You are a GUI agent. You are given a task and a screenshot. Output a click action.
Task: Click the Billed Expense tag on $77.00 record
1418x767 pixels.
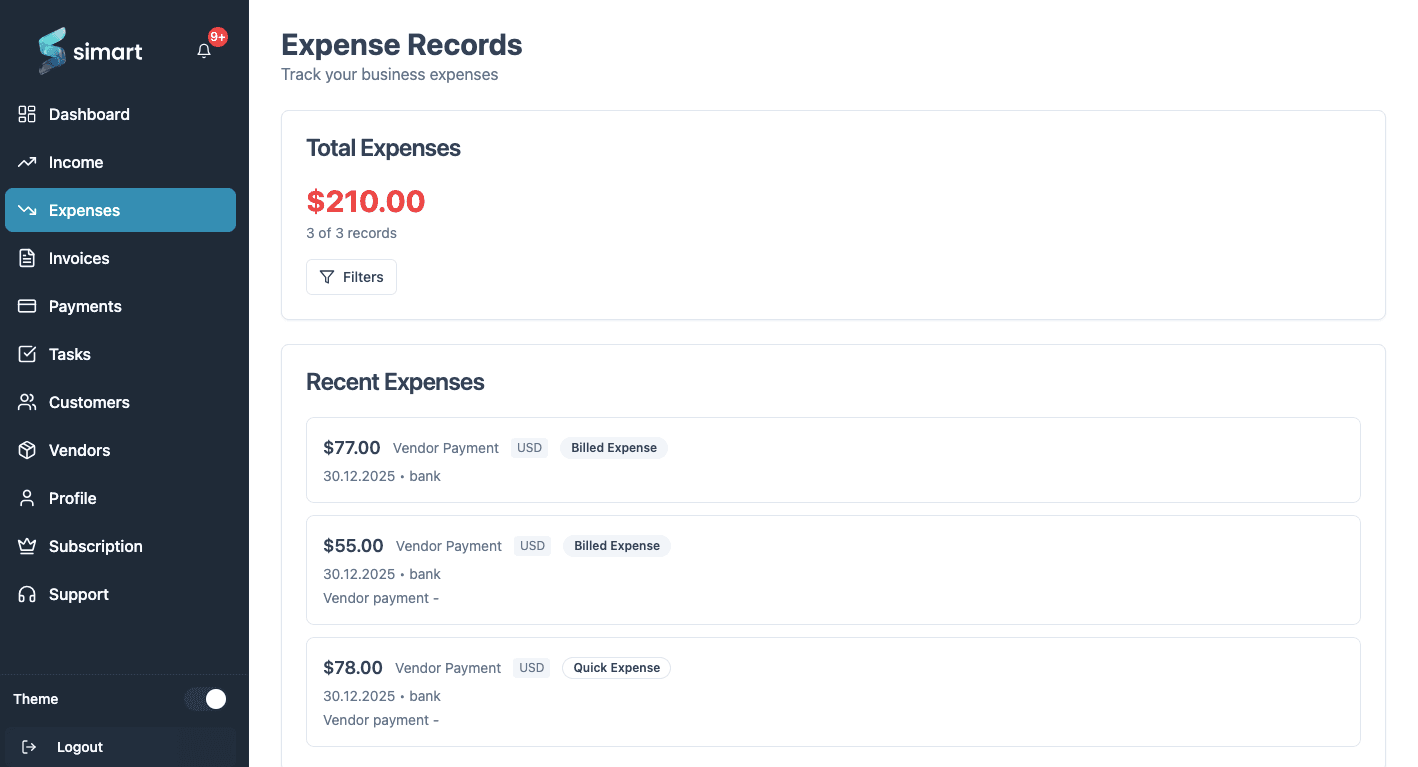pos(613,447)
